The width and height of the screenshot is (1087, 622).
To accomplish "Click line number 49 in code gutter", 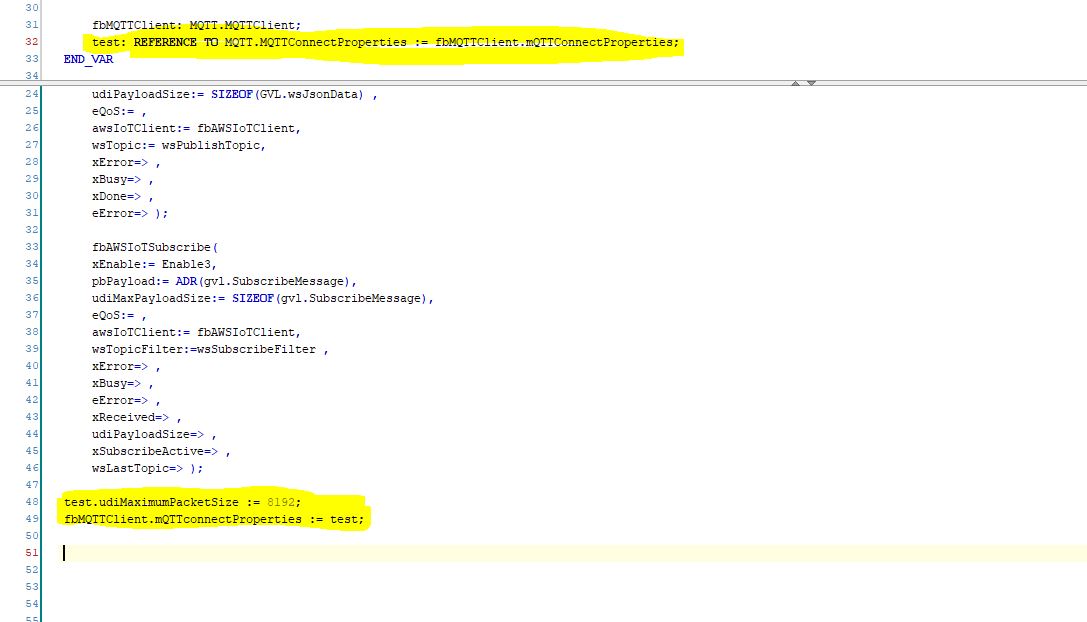I will [x=31, y=519].
